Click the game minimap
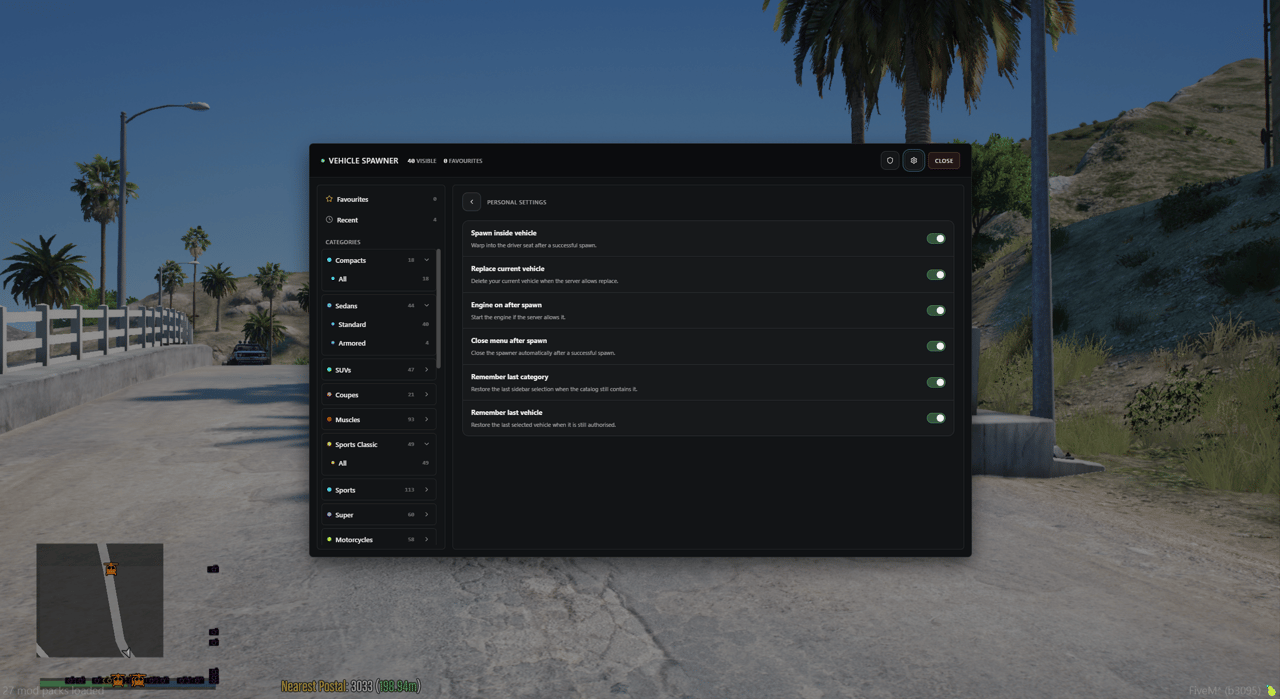The height and width of the screenshot is (699, 1280). pyautogui.click(x=100, y=600)
